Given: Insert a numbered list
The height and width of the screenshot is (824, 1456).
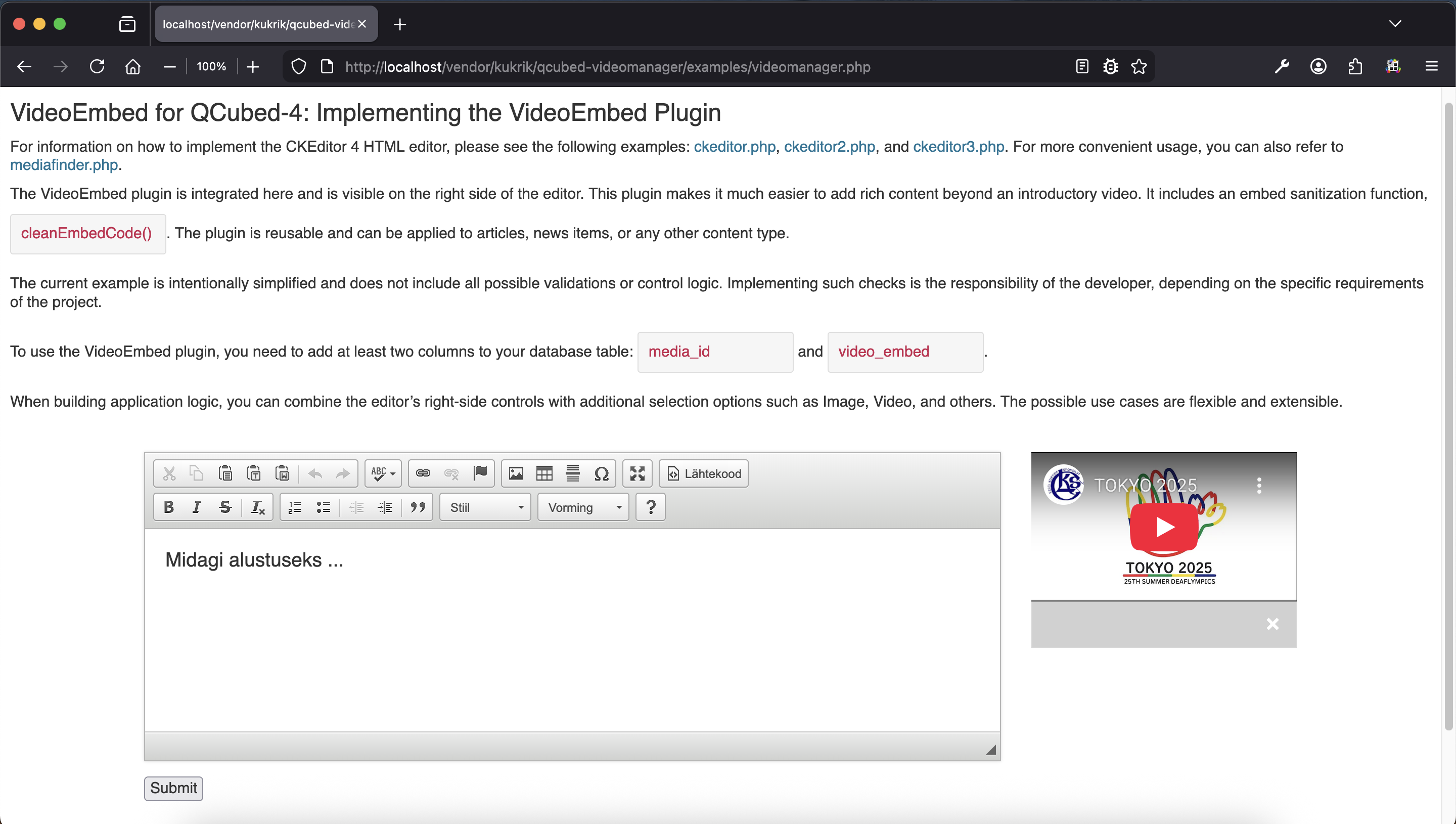Looking at the screenshot, I should click(x=295, y=507).
